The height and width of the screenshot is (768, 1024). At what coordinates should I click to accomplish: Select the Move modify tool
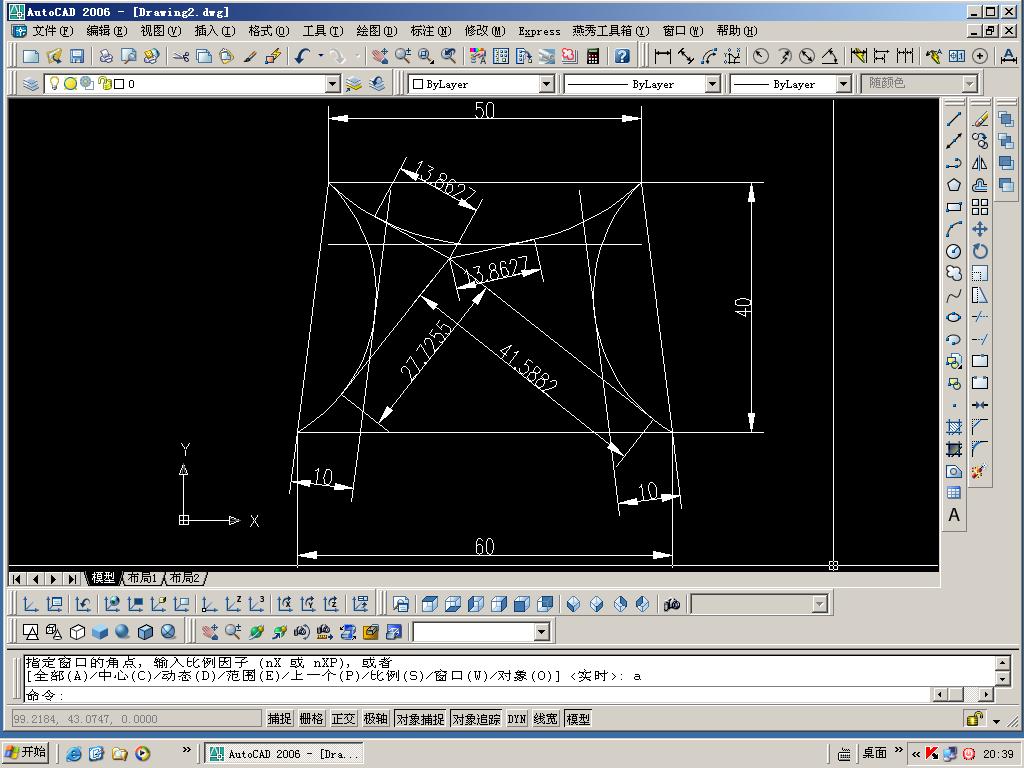(980, 229)
